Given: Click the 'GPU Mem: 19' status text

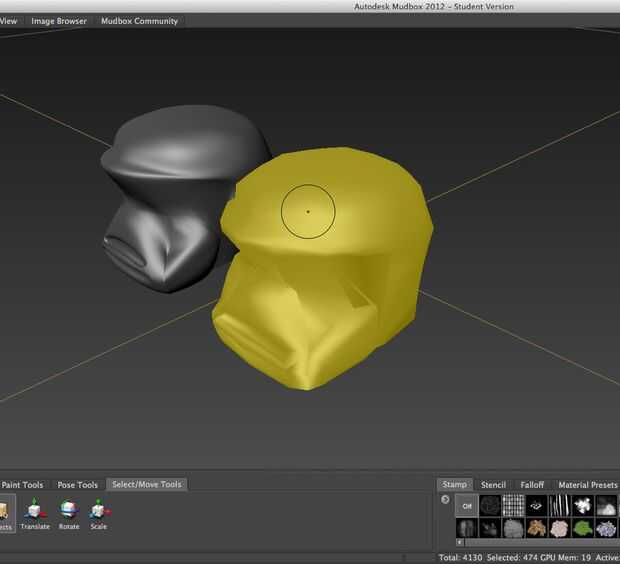Looking at the screenshot, I should point(565,558).
